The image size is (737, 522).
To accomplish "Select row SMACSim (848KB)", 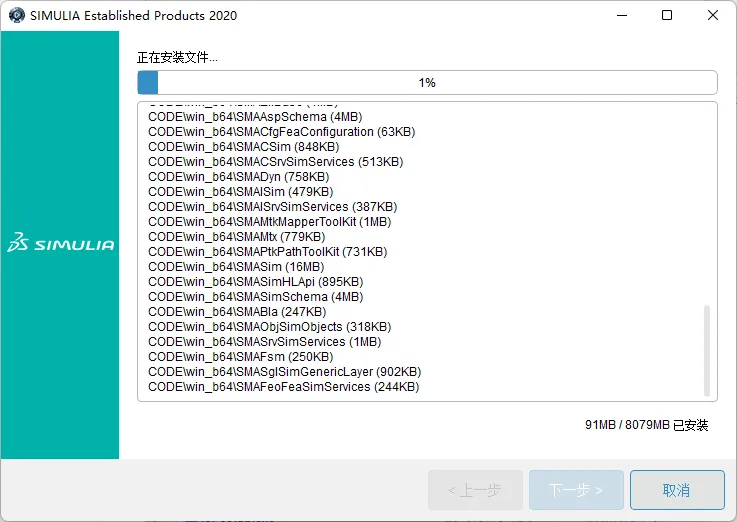I will pos(243,147).
